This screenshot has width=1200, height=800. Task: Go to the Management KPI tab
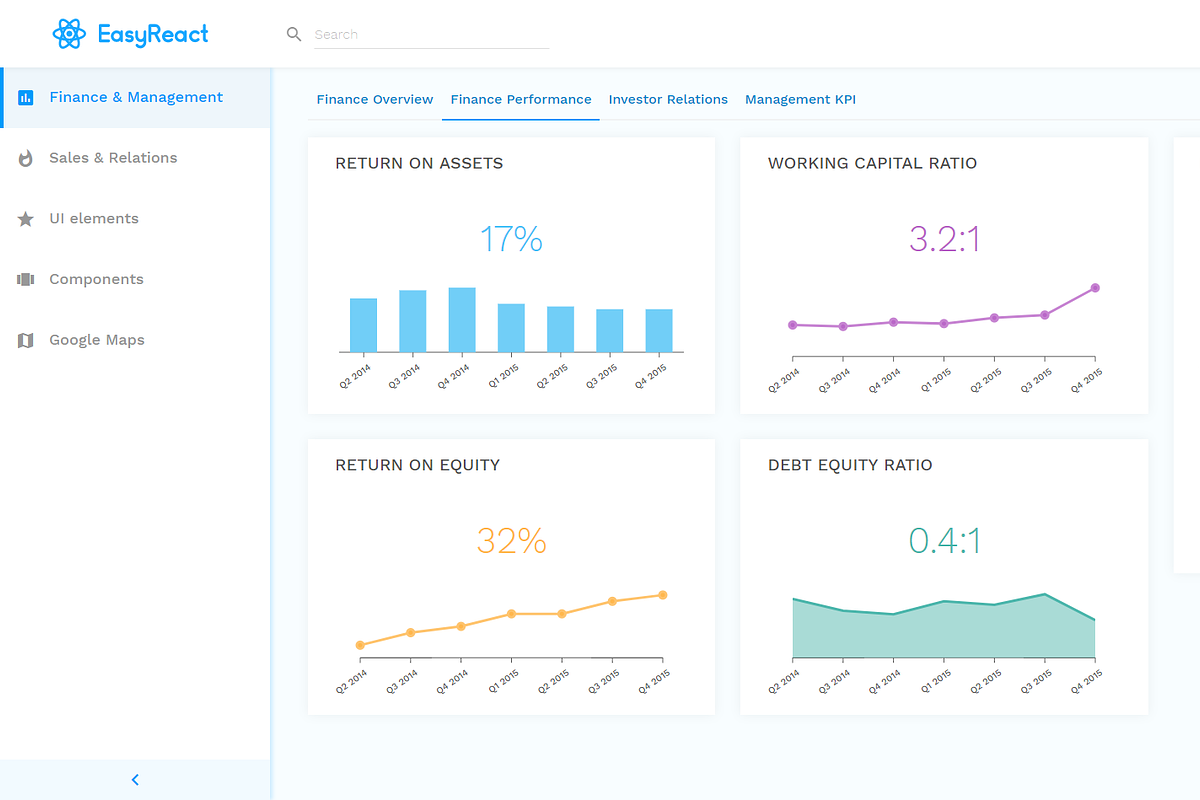point(800,100)
